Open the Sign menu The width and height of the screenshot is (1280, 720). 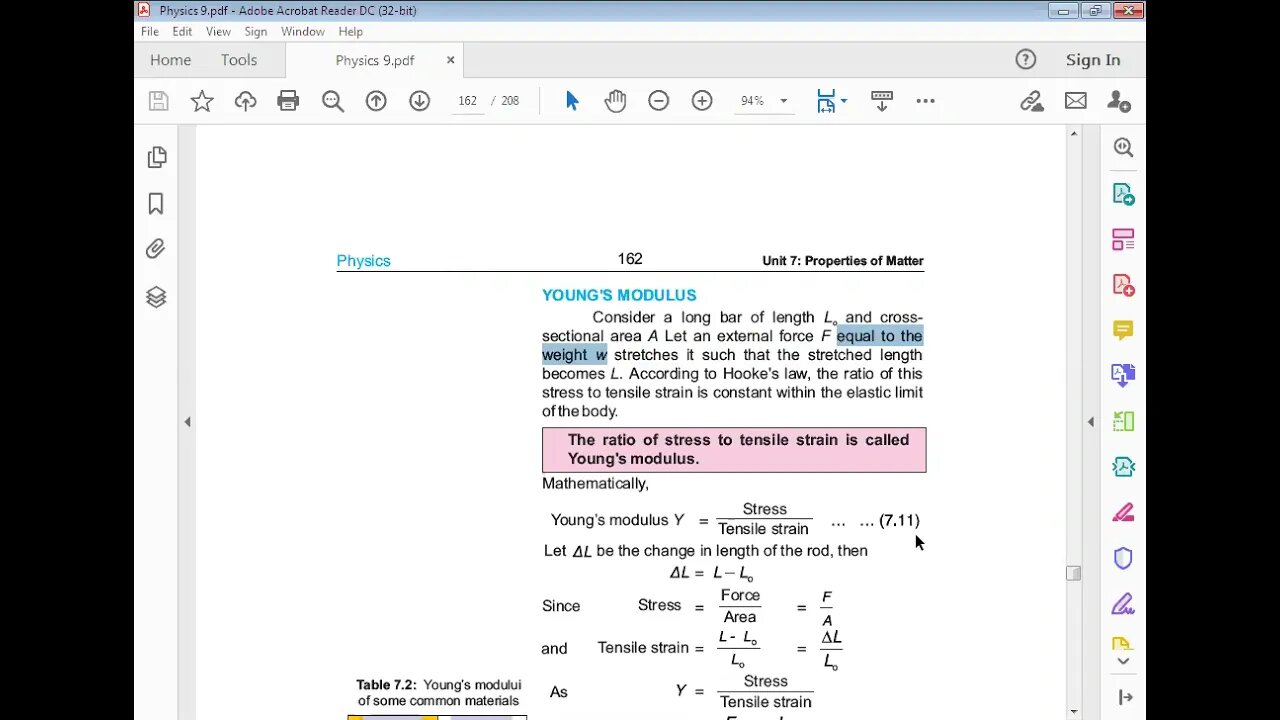(256, 32)
